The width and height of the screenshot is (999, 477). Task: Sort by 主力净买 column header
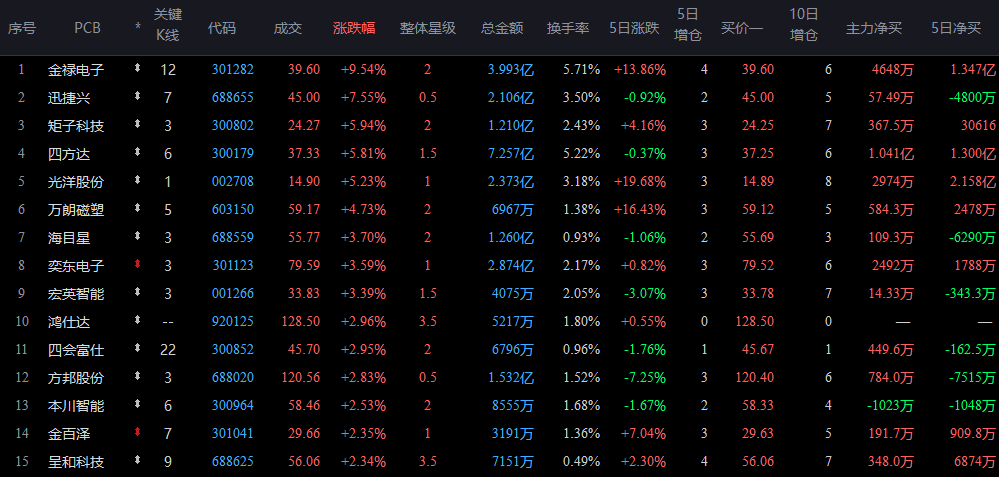coord(873,28)
